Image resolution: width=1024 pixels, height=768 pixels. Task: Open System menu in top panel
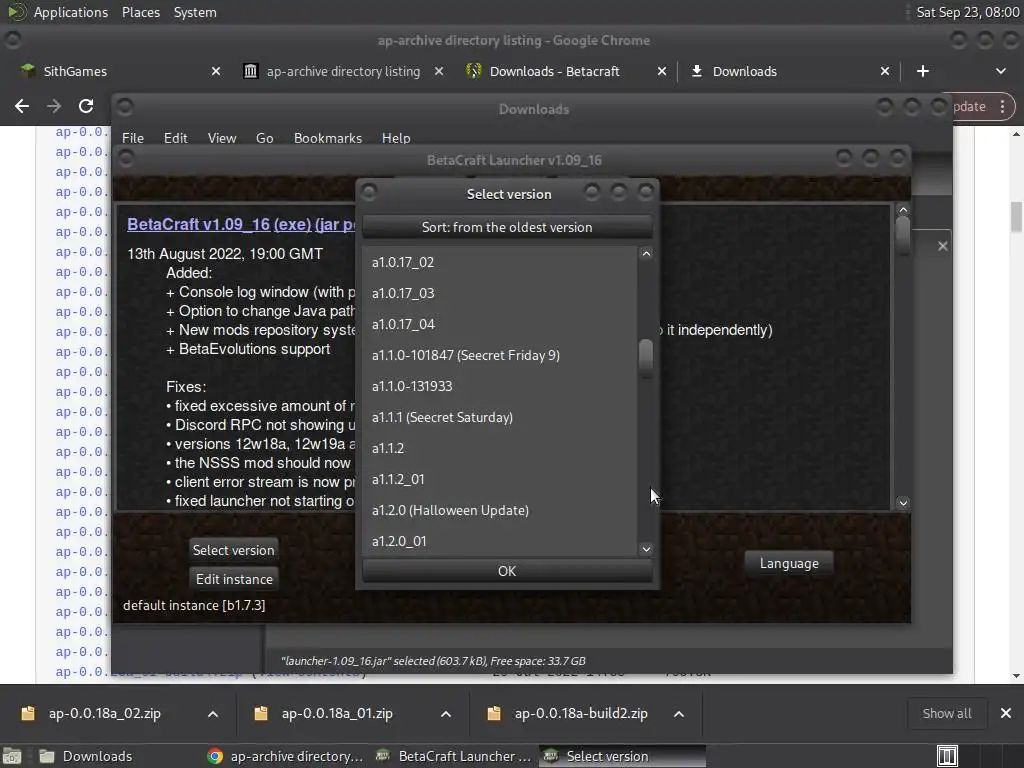tap(195, 12)
